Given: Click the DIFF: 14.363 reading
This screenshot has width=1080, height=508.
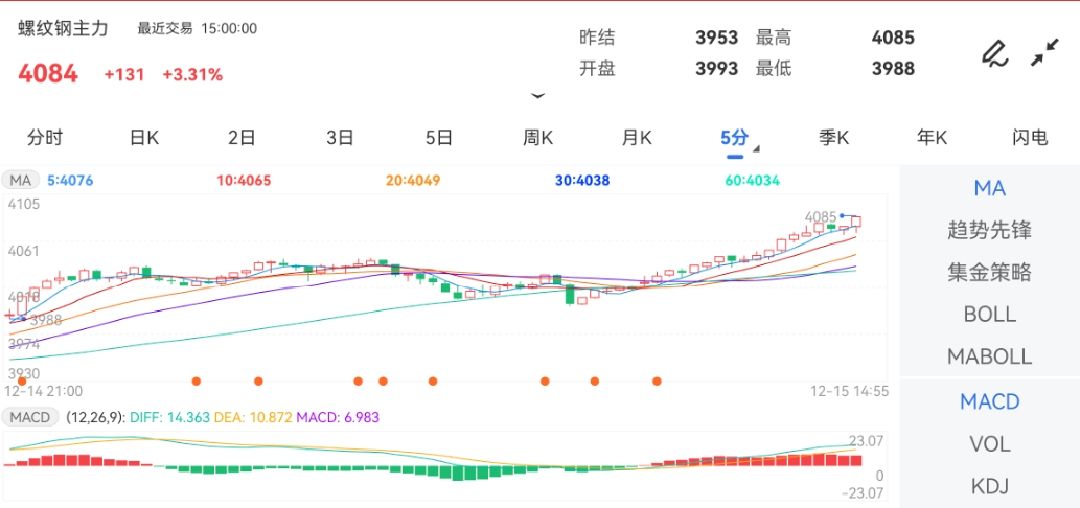Looking at the screenshot, I should click(x=168, y=417).
